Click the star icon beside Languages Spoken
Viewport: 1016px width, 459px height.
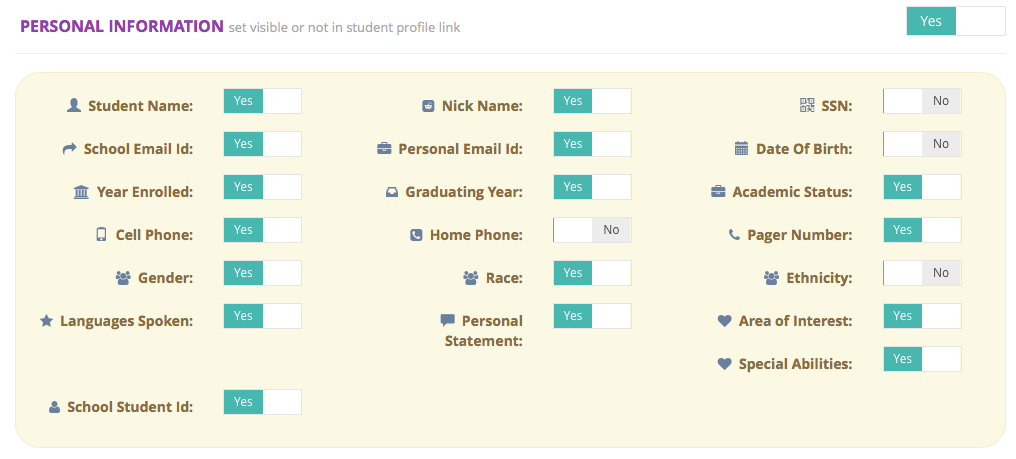point(46,321)
